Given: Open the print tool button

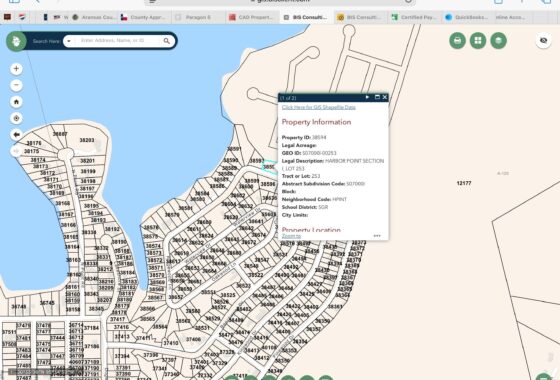Looking at the screenshot, I should pos(458,40).
